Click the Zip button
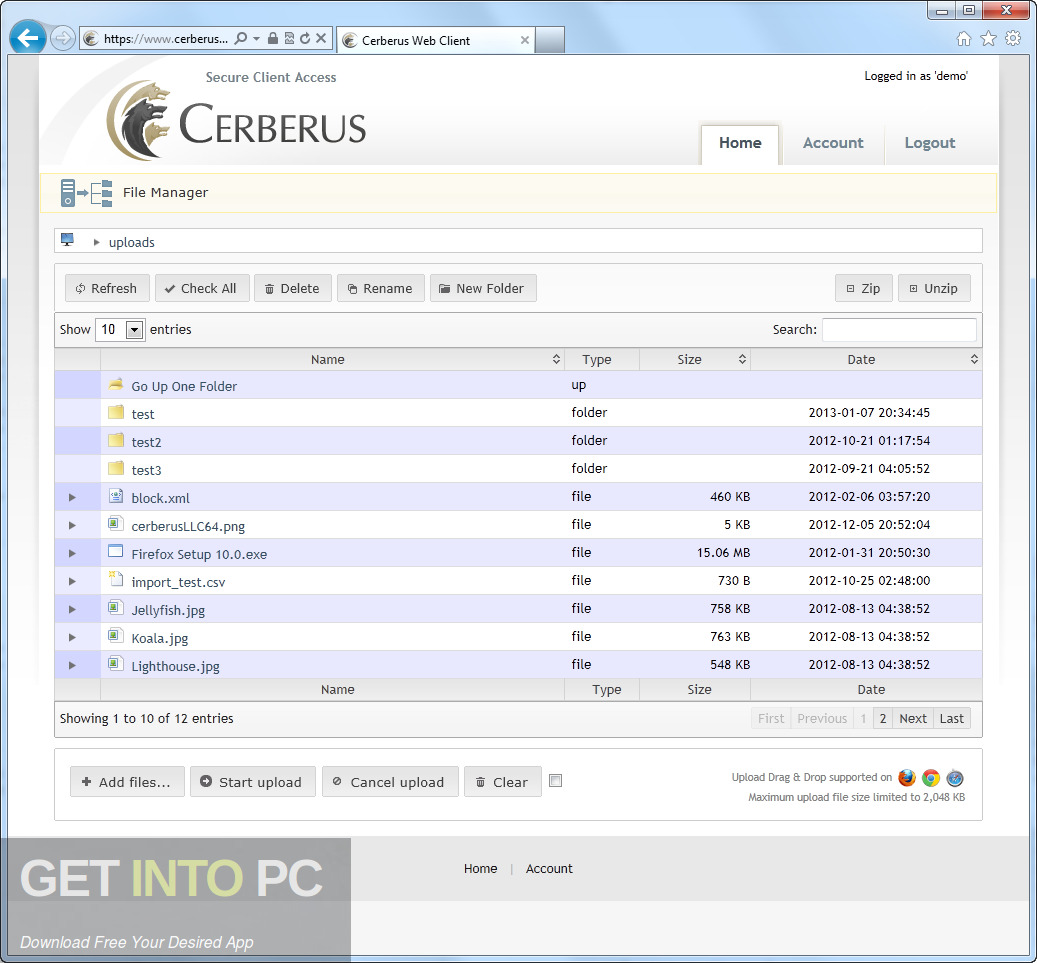Screen dimensions: 1037x963 point(864,288)
